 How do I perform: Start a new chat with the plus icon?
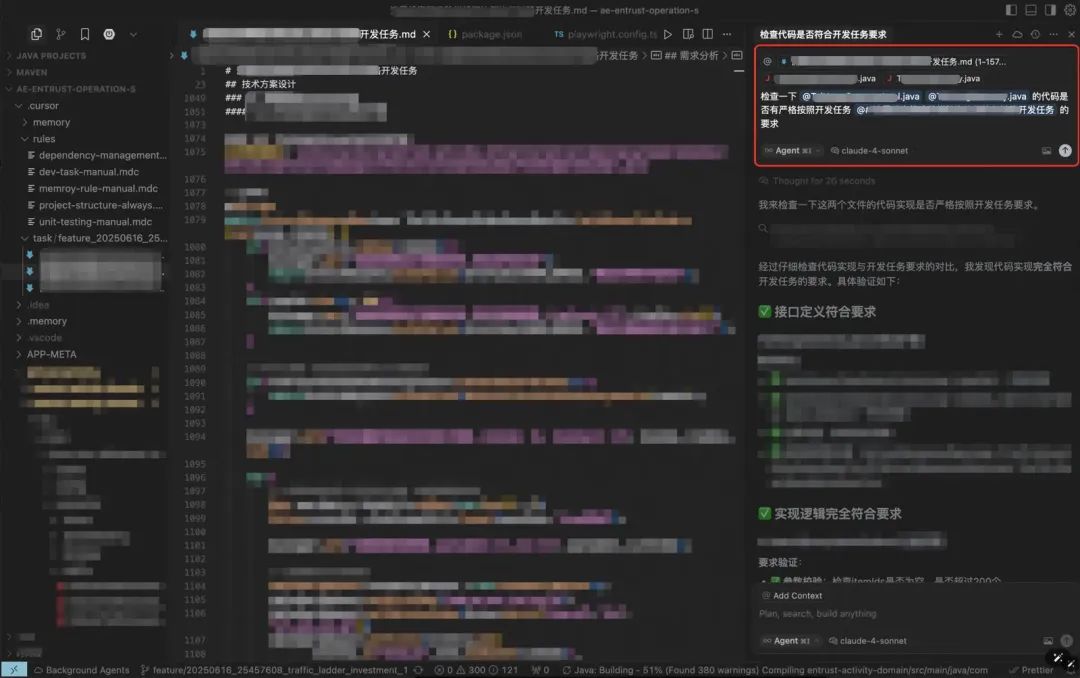click(x=999, y=33)
